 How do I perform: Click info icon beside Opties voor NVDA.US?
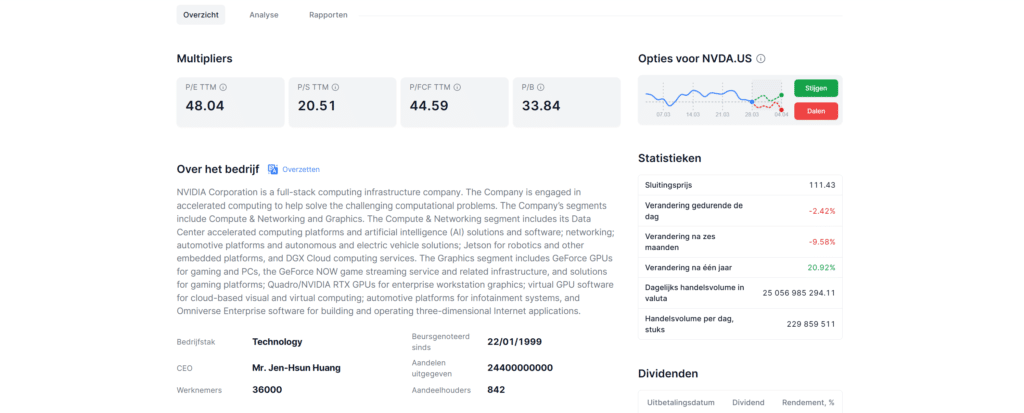761,59
